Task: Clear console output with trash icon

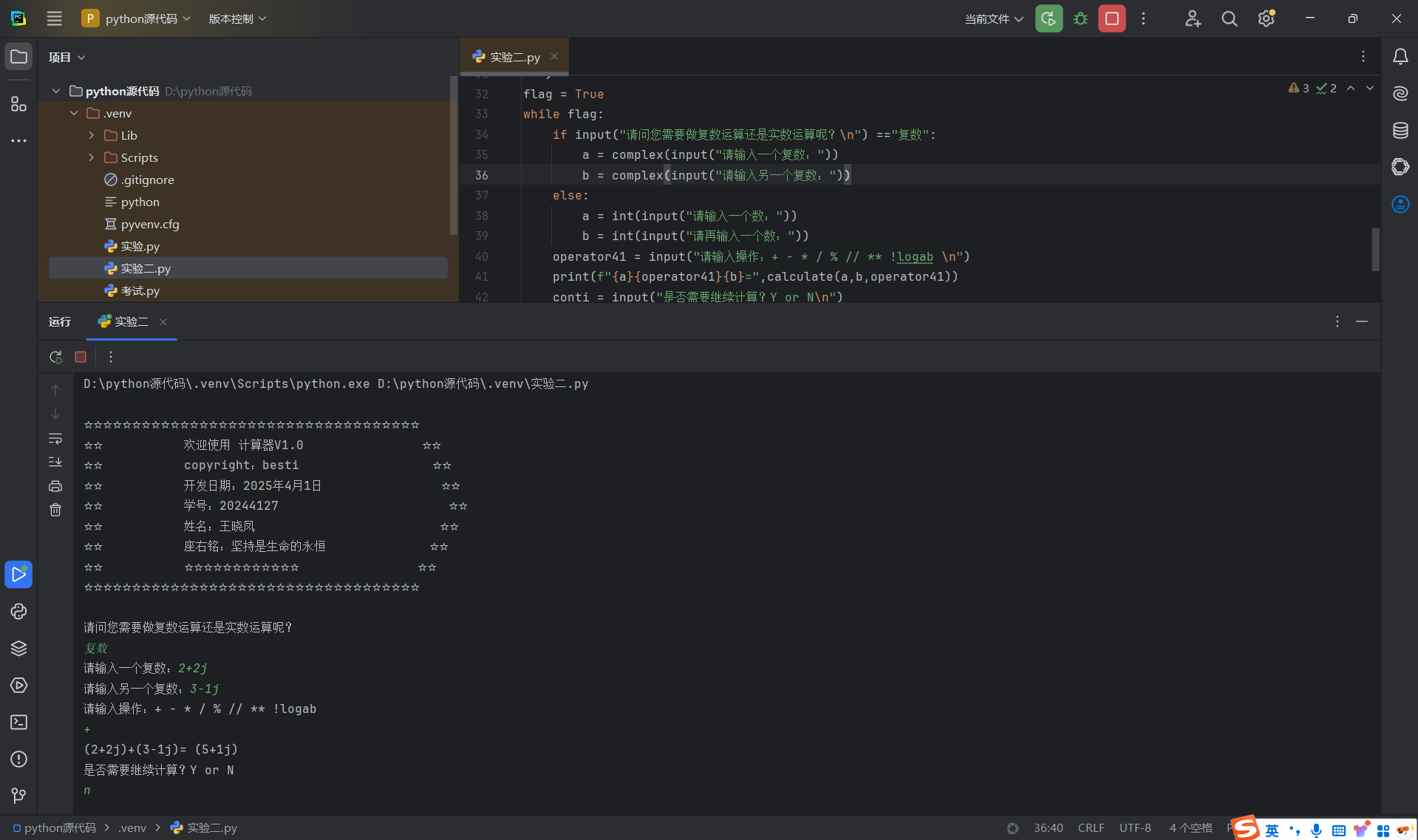Action: tap(55, 510)
